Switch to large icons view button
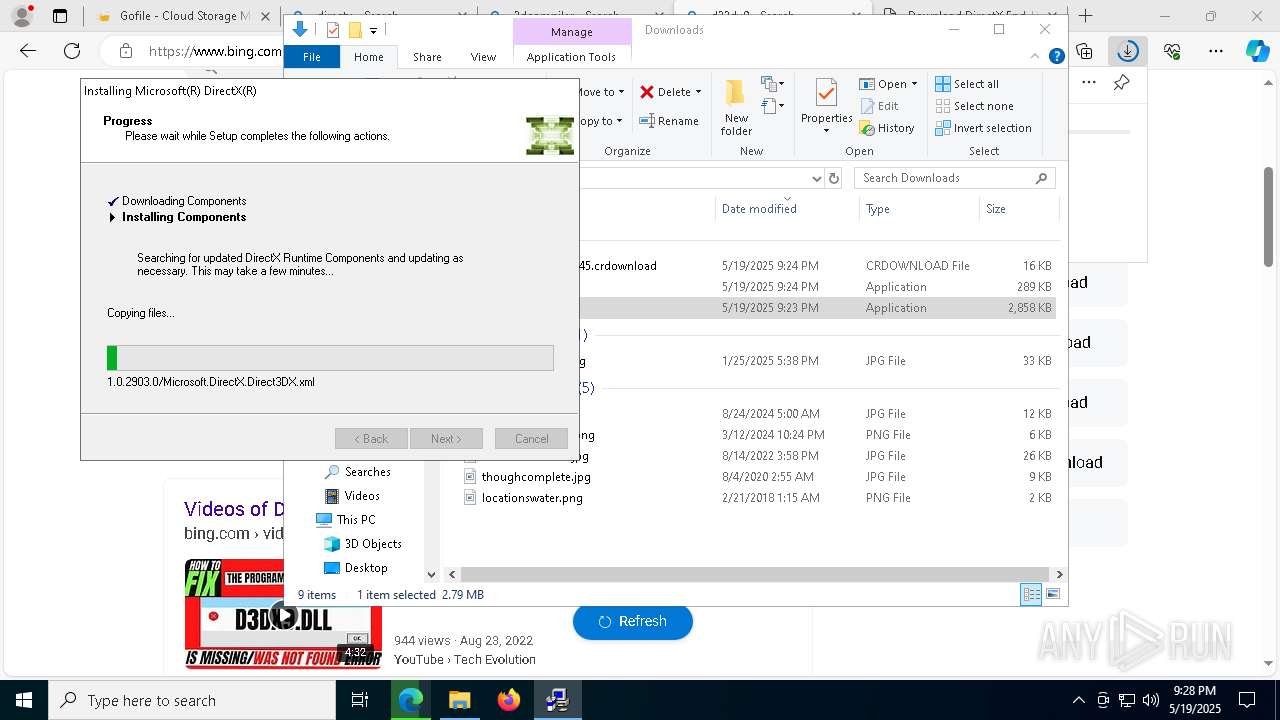1280x720 pixels. click(1052, 595)
